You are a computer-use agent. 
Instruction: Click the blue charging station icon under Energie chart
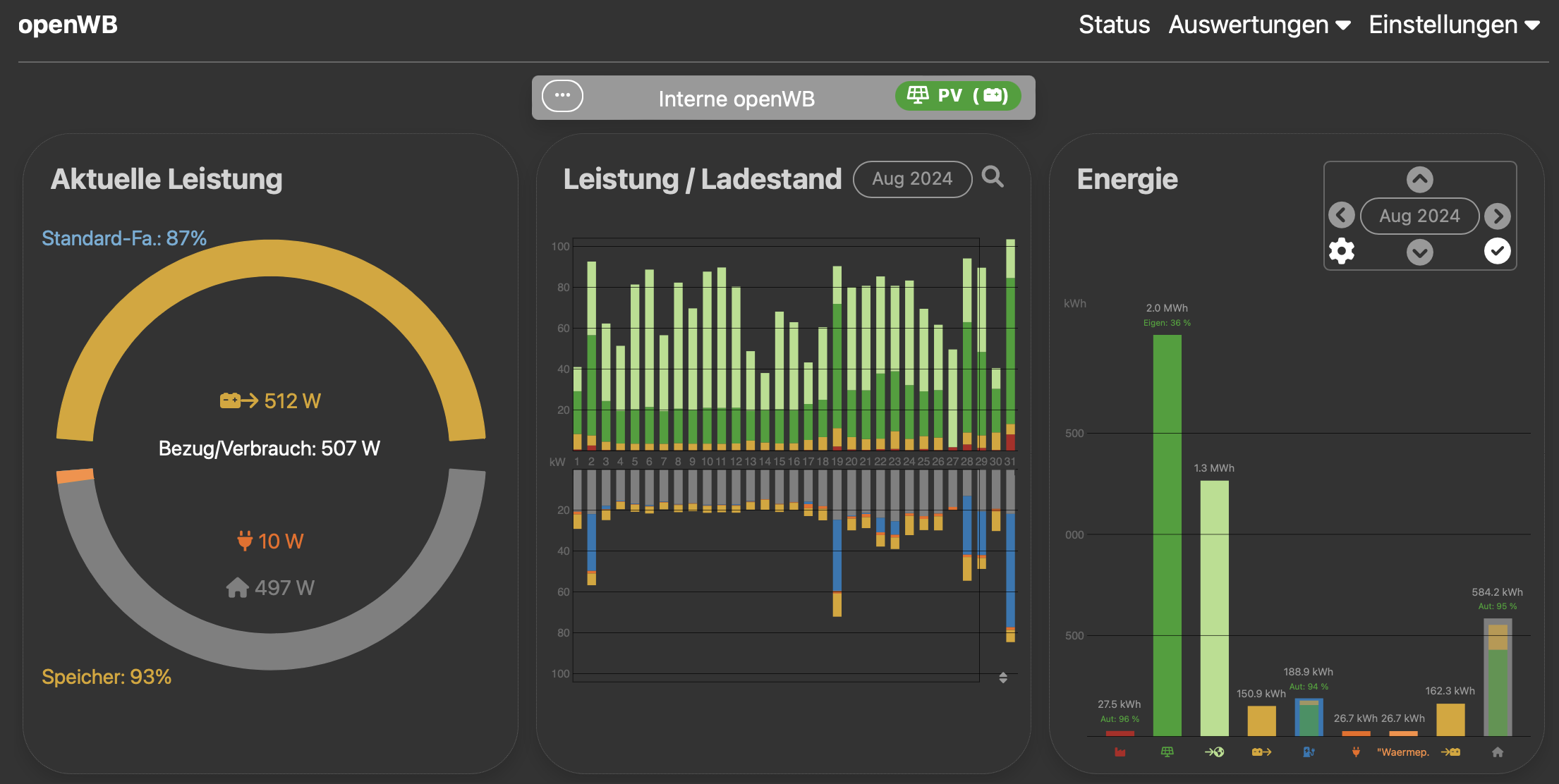(x=1309, y=752)
